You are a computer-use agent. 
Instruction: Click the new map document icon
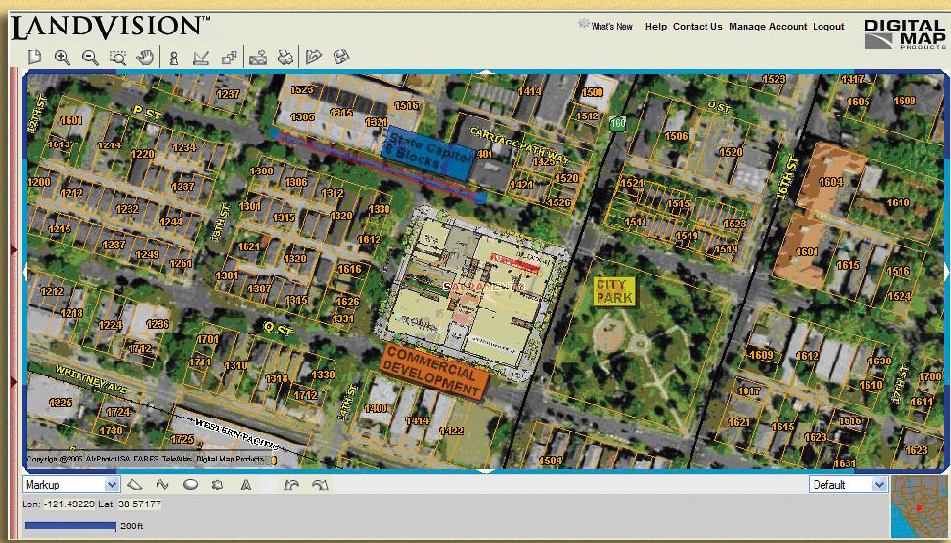(x=33, y=58)
